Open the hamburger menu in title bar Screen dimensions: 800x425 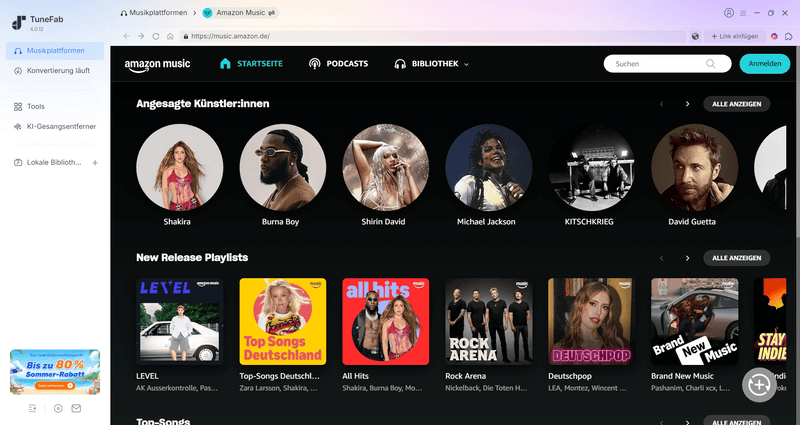coord(743,13)
